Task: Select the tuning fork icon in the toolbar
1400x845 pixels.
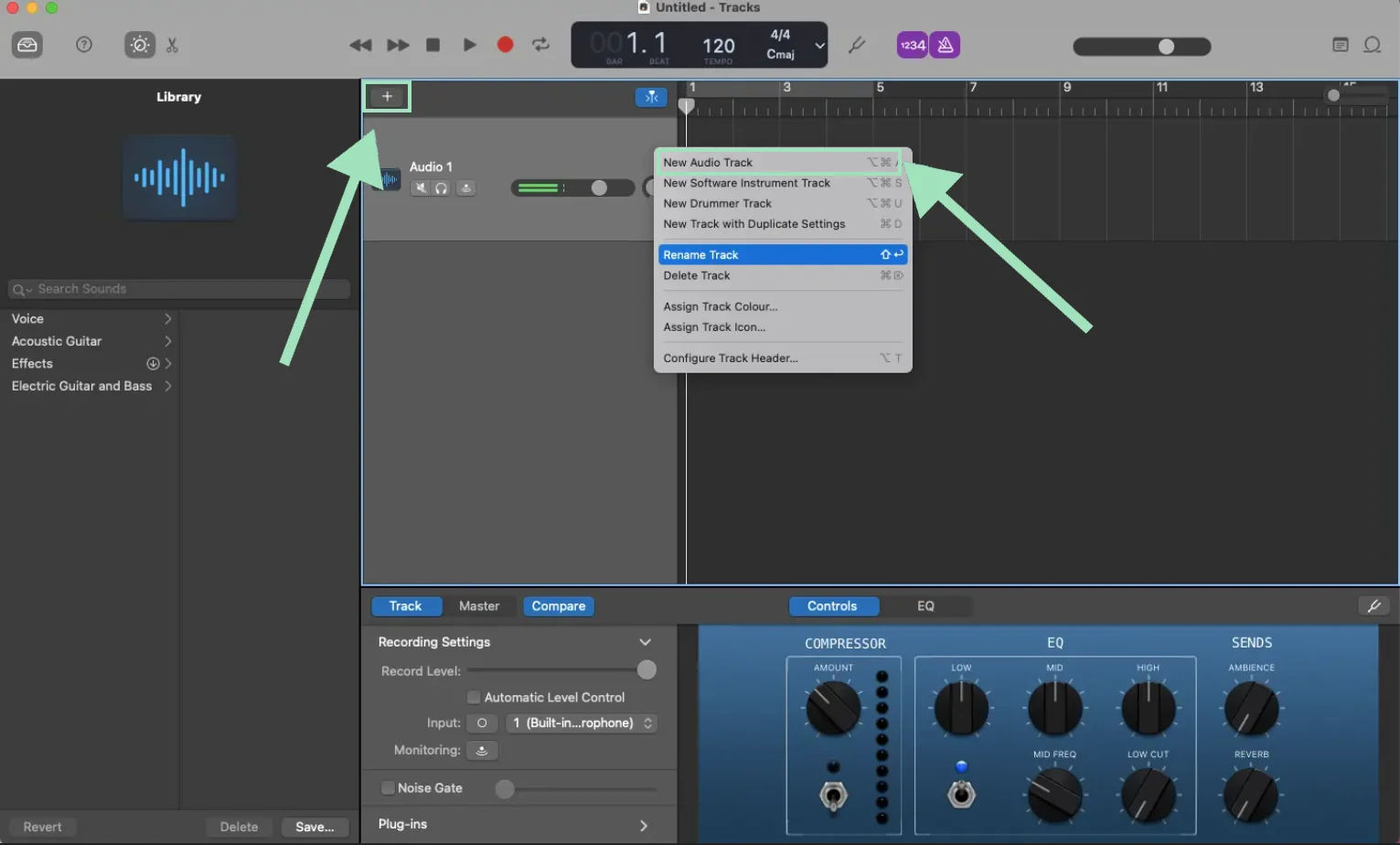Action: [859, 44]
